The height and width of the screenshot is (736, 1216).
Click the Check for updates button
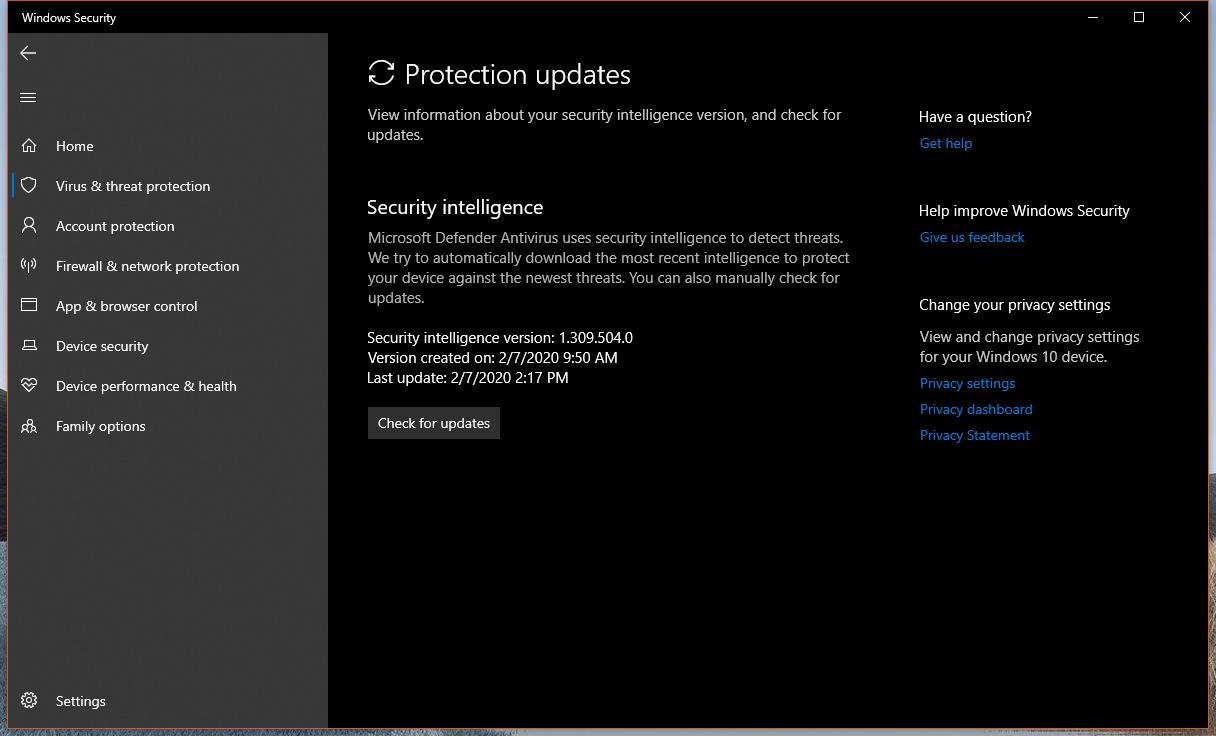[x=433, y=423]
